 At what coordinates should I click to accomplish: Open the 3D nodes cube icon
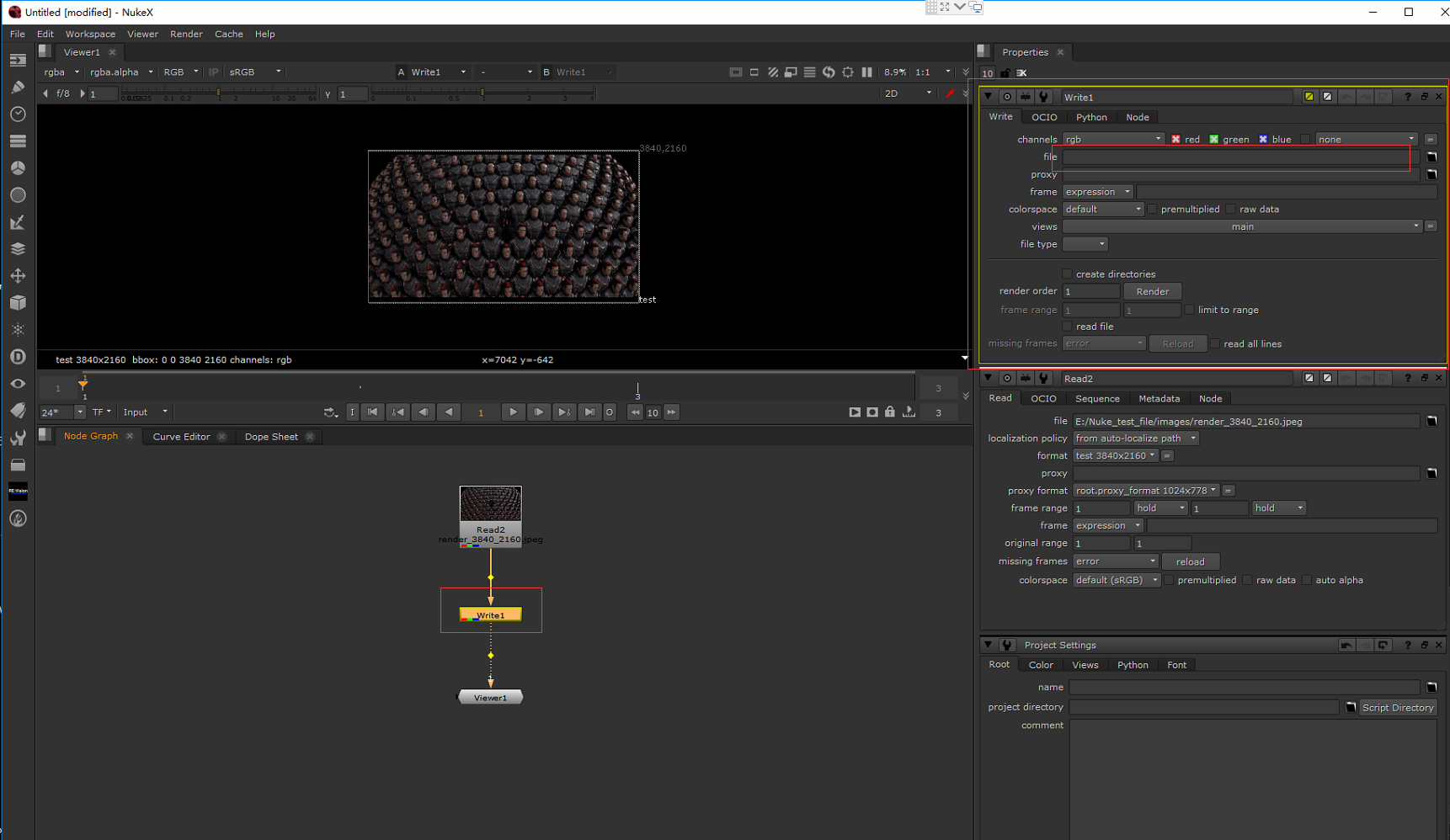[18, 303]
